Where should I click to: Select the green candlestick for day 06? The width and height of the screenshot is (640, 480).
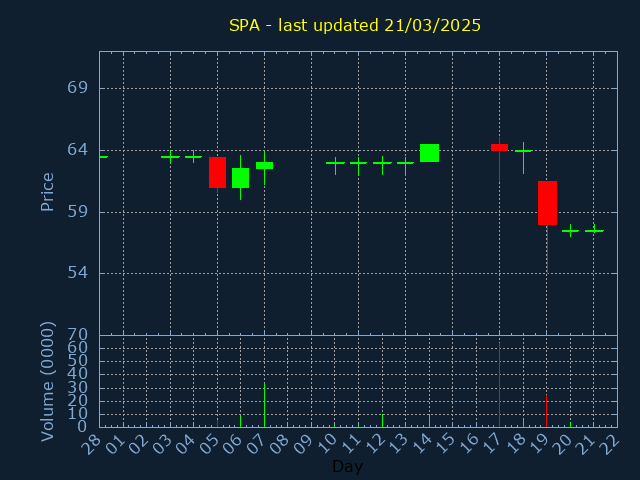pos(240,178)
